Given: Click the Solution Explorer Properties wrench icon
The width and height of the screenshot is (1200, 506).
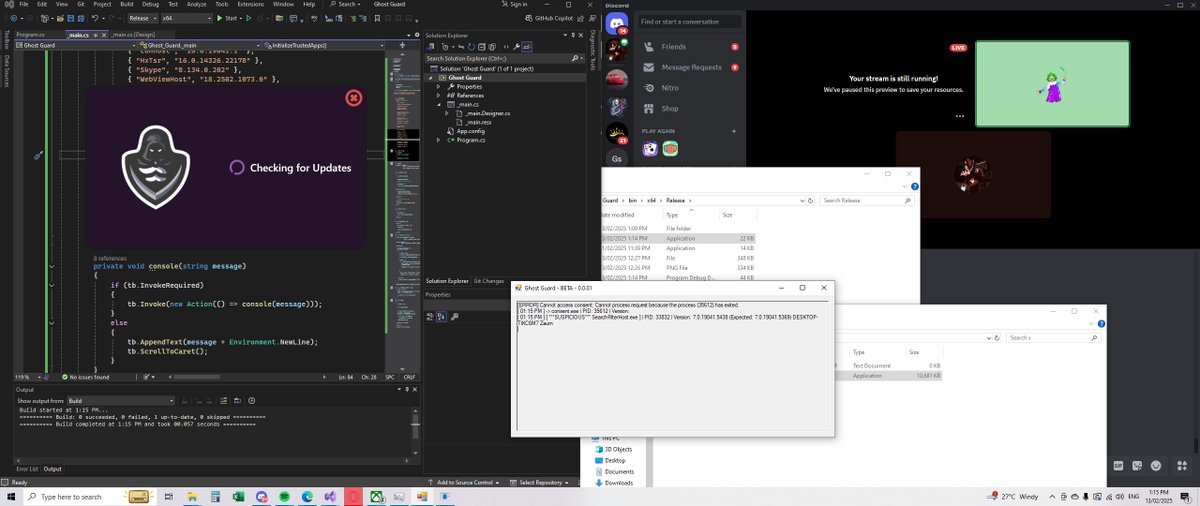Looking at the screenshot, I should [x=514, y=46].
